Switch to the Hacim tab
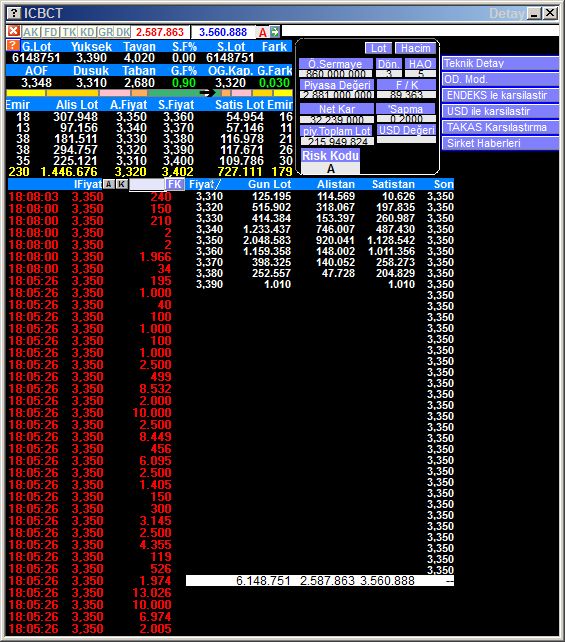The image size is (565, 642). 416,48
